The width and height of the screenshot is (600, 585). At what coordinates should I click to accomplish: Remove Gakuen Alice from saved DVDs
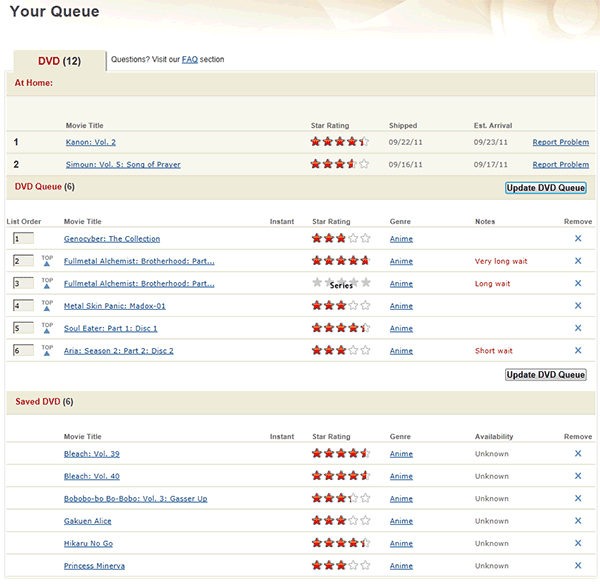(x=578, y=521)
